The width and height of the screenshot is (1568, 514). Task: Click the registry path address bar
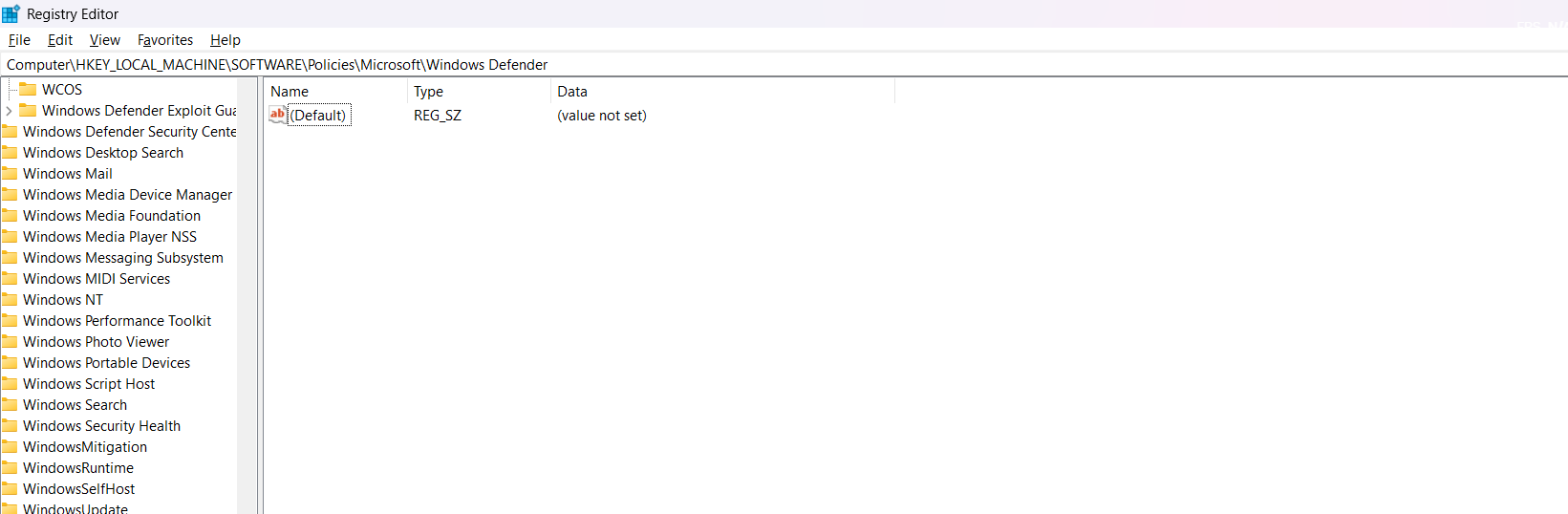coord(784,65)
